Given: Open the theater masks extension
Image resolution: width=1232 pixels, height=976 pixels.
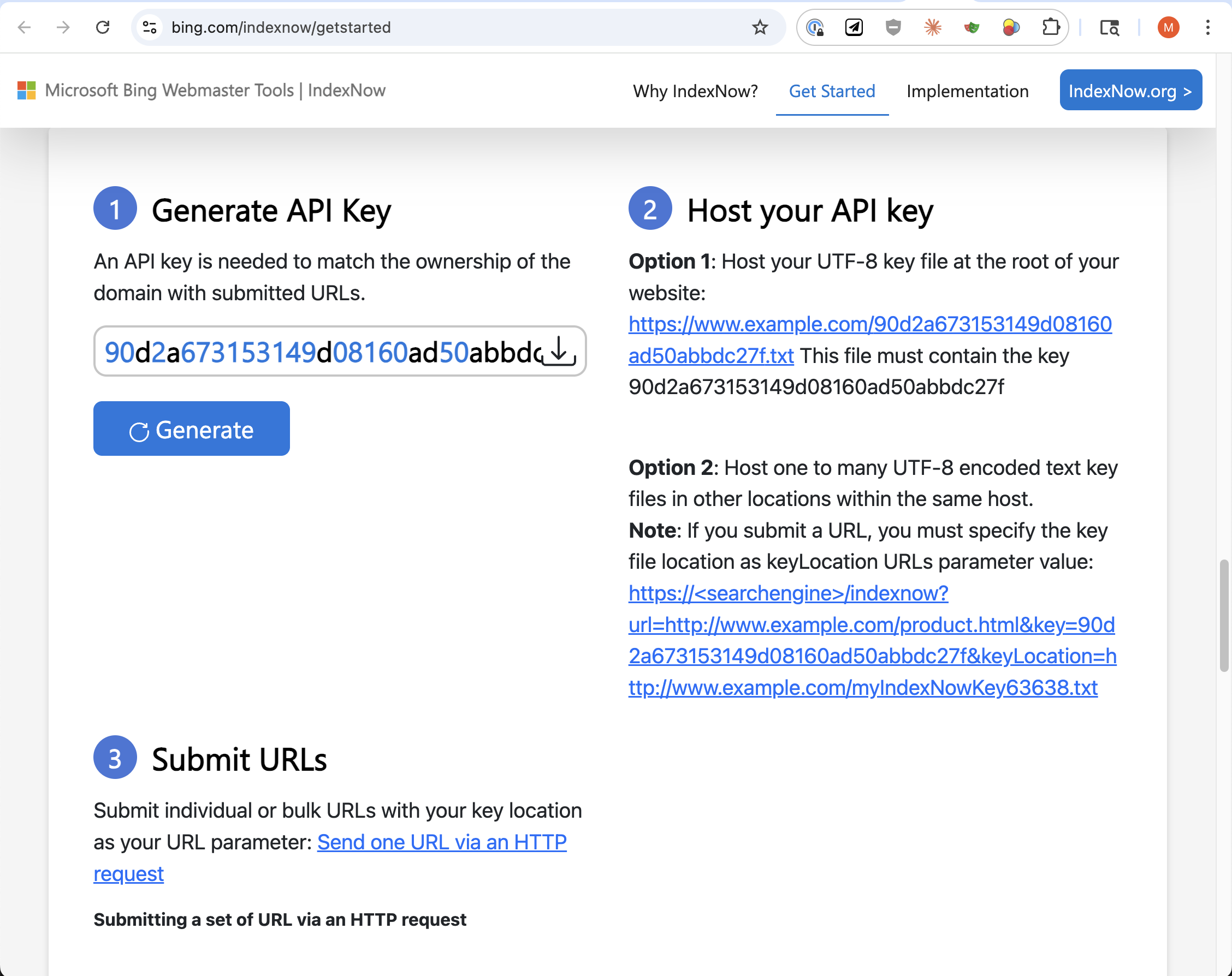Looking at the screenshot, I should [x=972, y=27].
